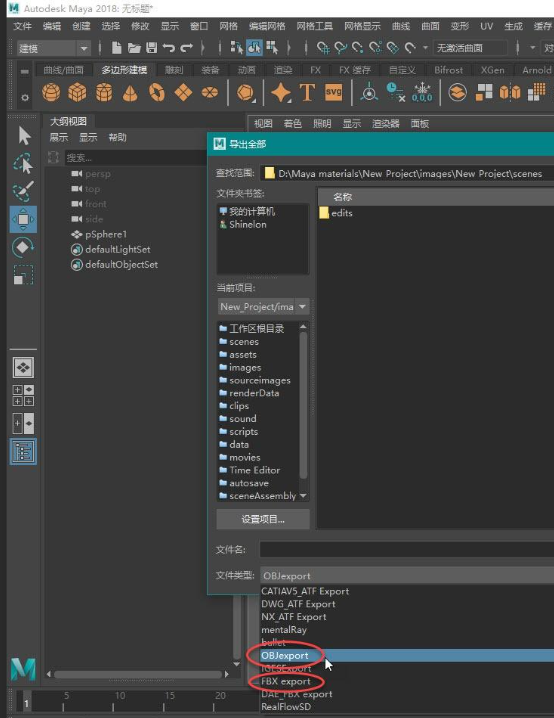Click the Outliner horizontal scrollbar
Image resolution: width=554 pixels, height=718 pixels.
(x=138, y=674)
